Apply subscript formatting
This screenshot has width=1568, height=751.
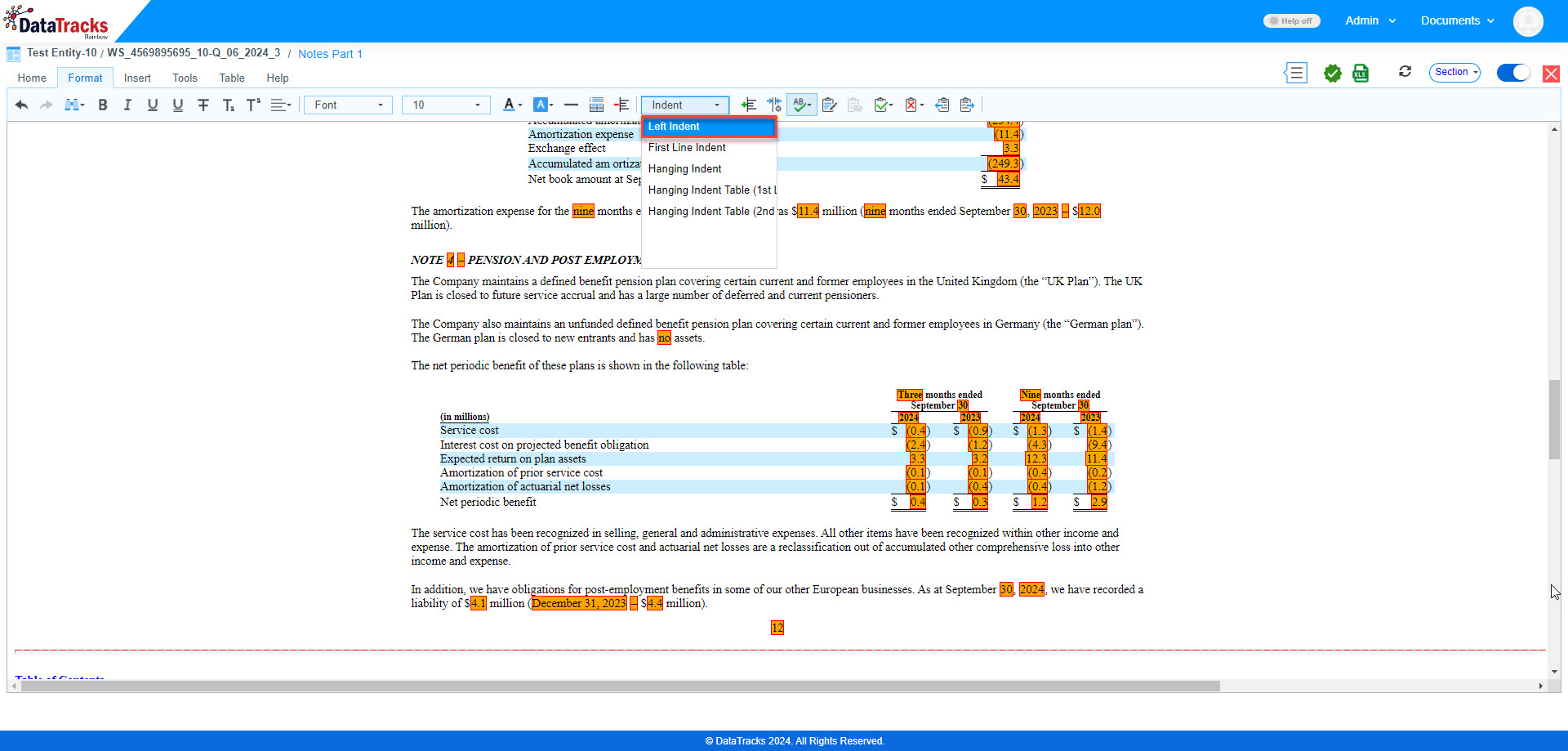coord(229,105)
